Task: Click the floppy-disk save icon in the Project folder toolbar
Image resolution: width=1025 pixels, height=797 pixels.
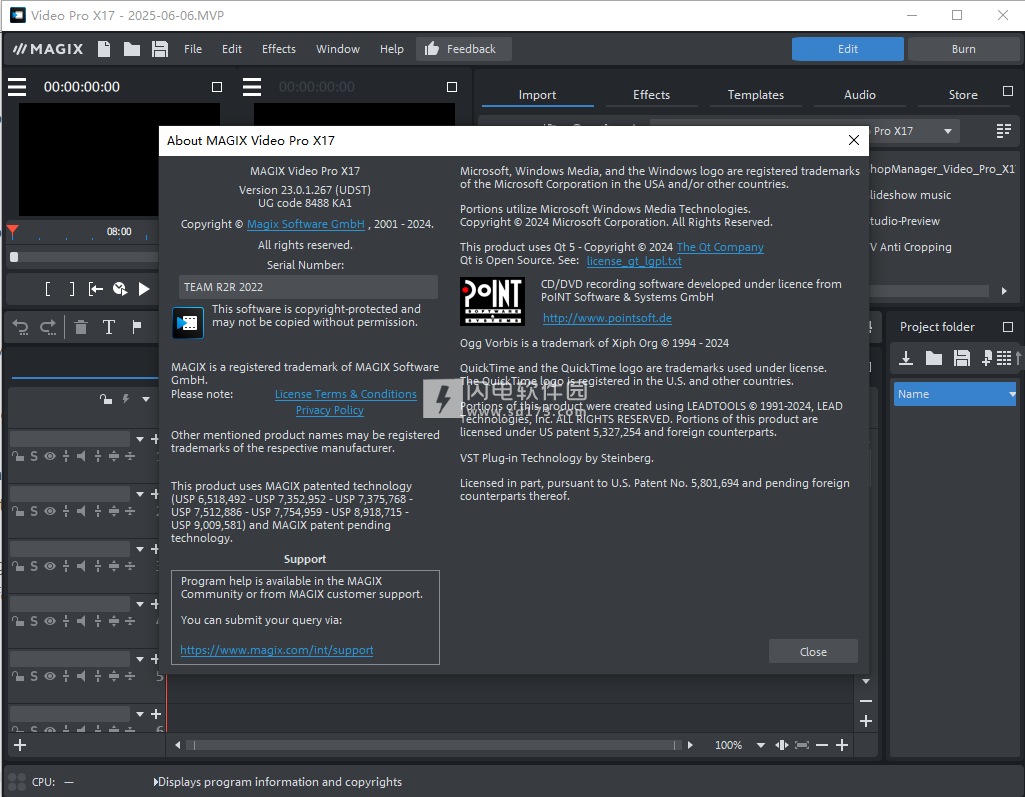Action: pyautogui.click(x=962, y=358)
